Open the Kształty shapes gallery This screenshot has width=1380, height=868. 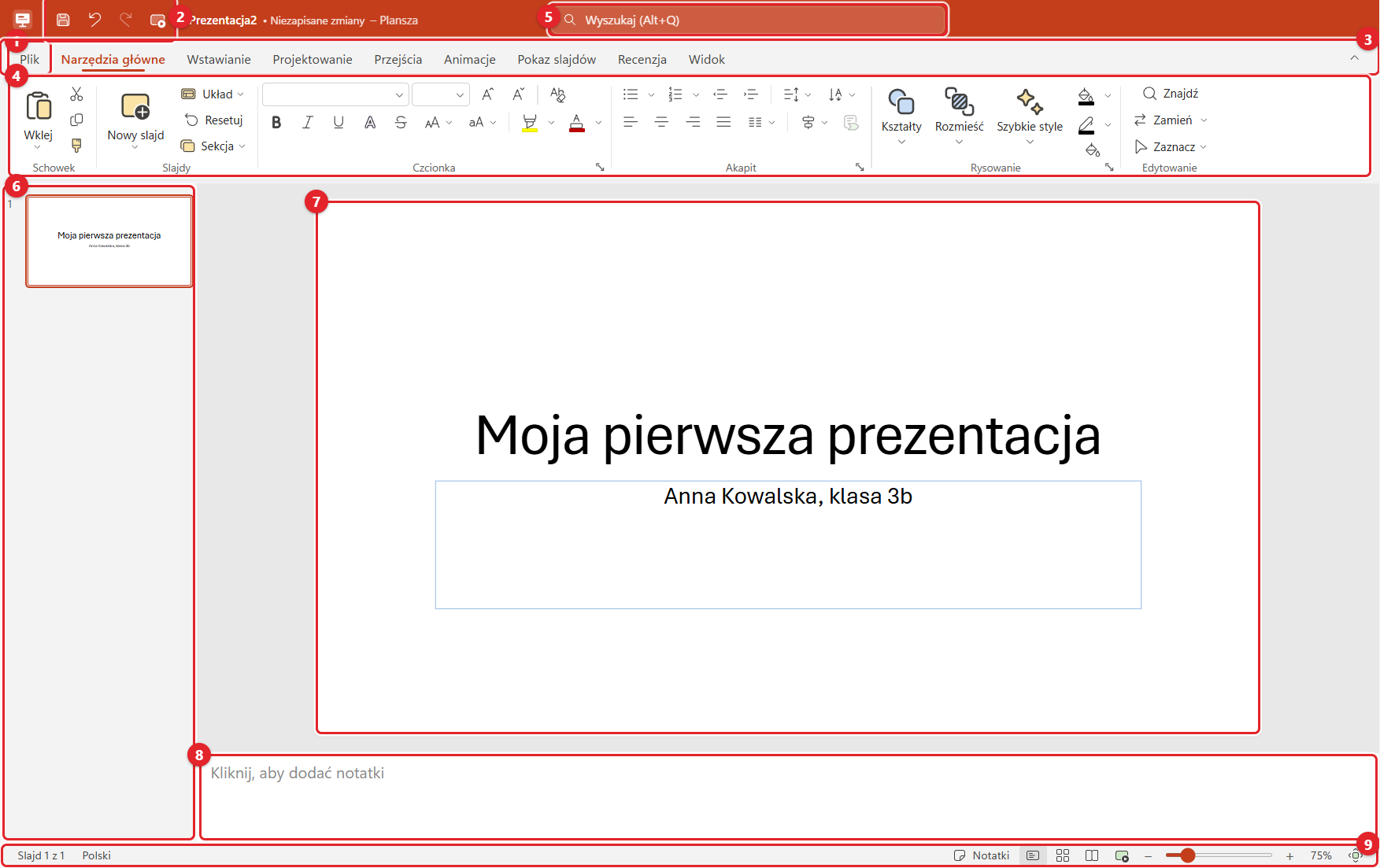901,116
